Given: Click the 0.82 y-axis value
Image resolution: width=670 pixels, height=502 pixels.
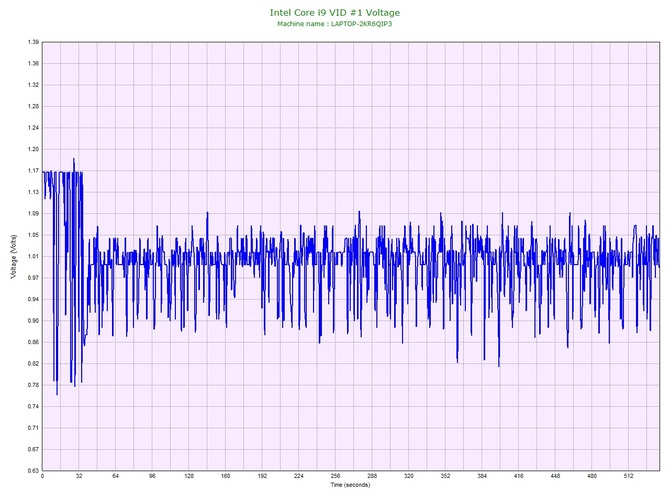Looking at the screenshot, I should tap(33, 364).
